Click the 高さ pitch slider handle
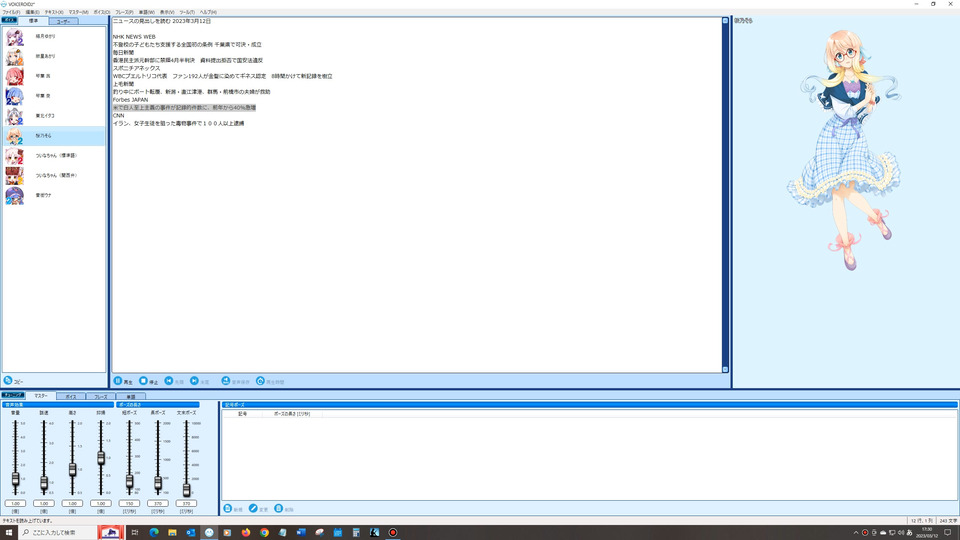 72,470
